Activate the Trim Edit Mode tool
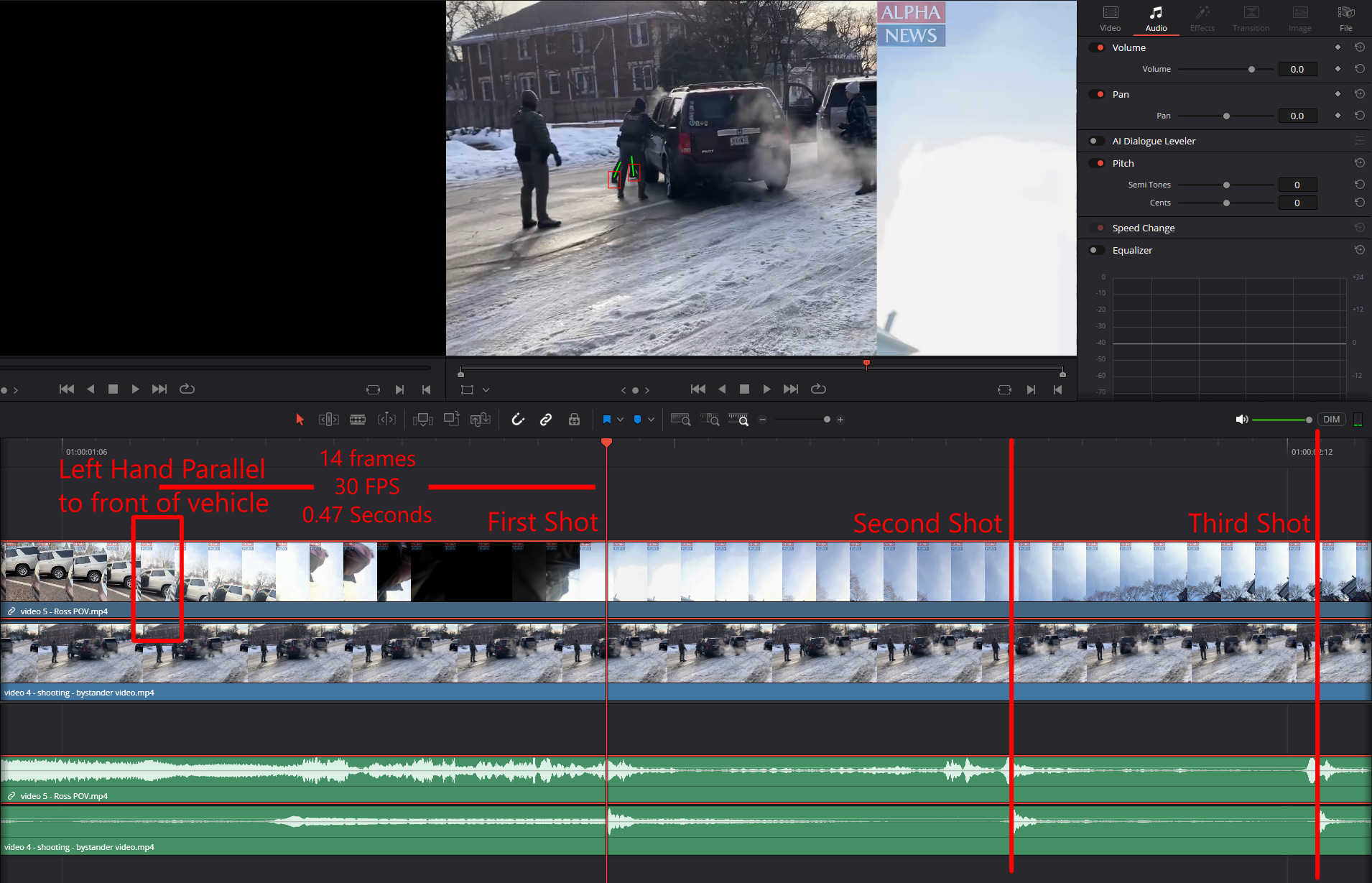Image resolution: width=1372 pixels, height=883 pixels. coord(328,420)
